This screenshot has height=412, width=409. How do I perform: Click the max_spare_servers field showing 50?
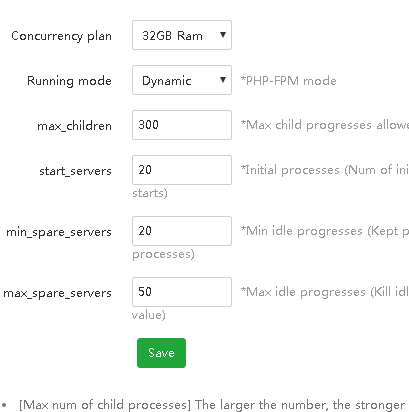coord(182,292)
